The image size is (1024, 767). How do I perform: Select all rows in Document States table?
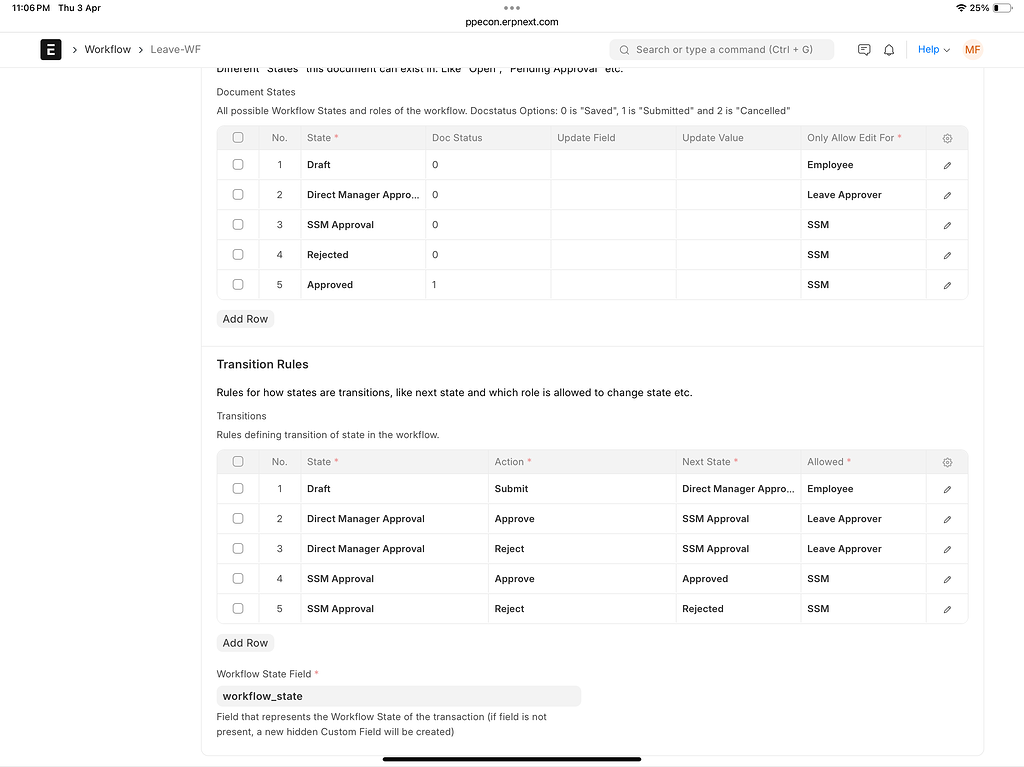237,138
